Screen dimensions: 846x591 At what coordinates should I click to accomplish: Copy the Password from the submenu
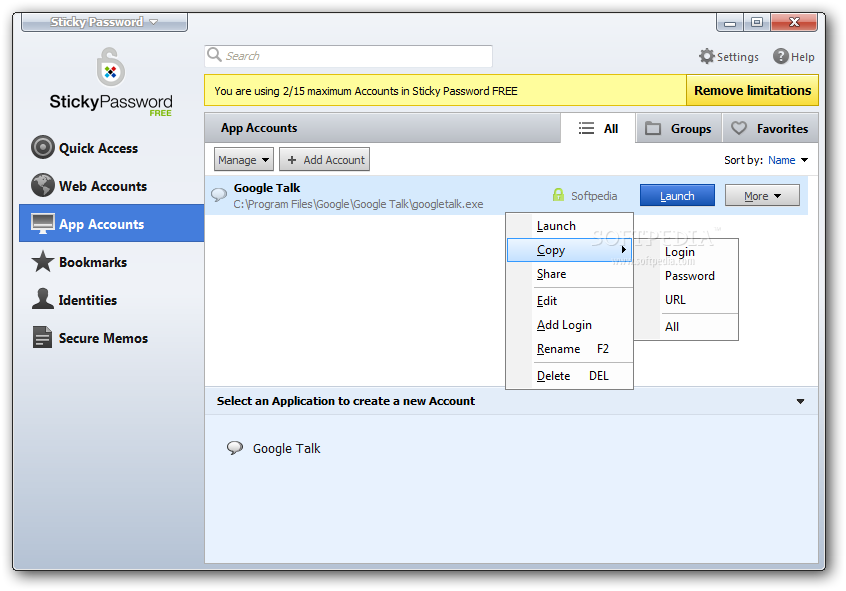686,276
